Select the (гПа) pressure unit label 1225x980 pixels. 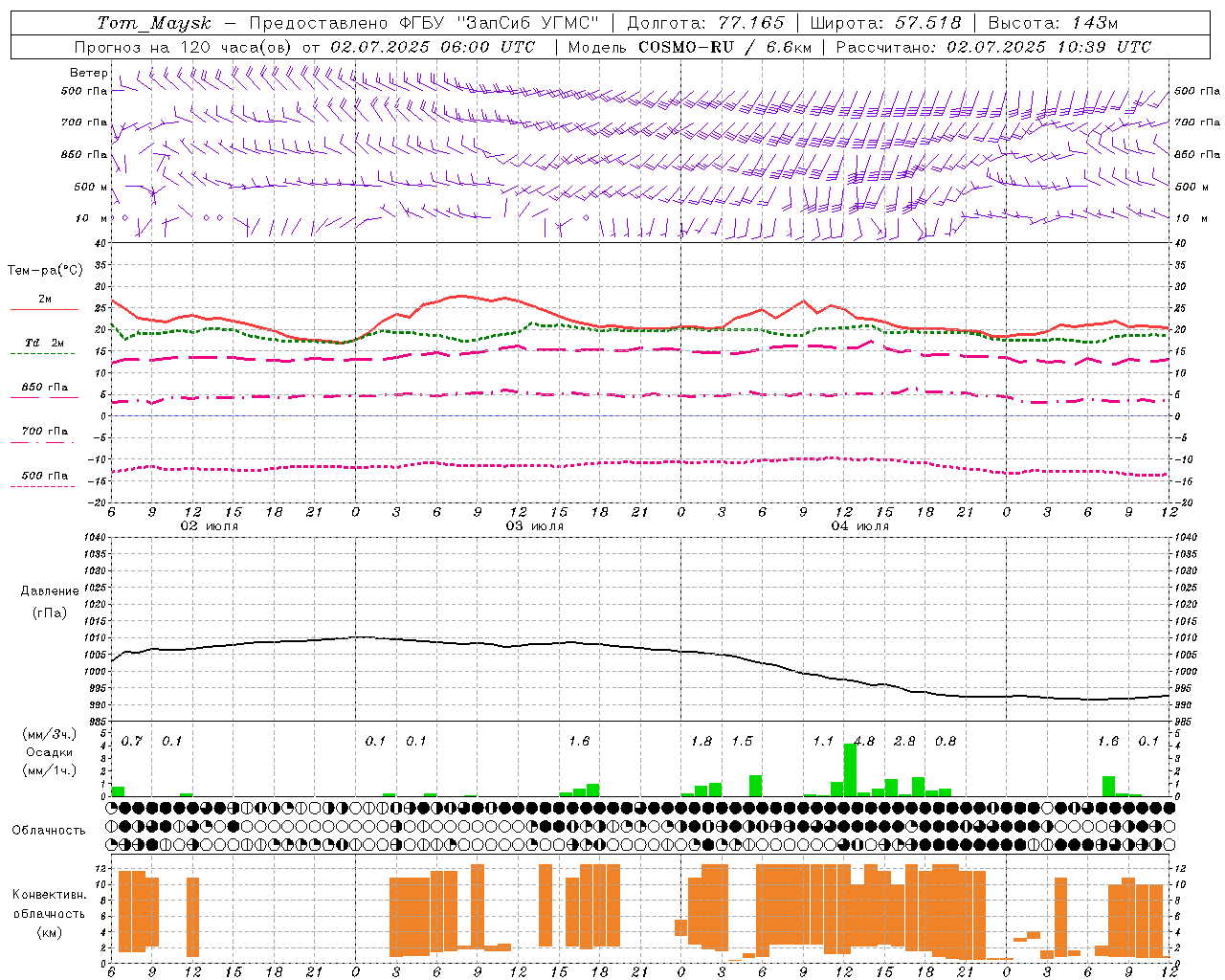(50, 612)
